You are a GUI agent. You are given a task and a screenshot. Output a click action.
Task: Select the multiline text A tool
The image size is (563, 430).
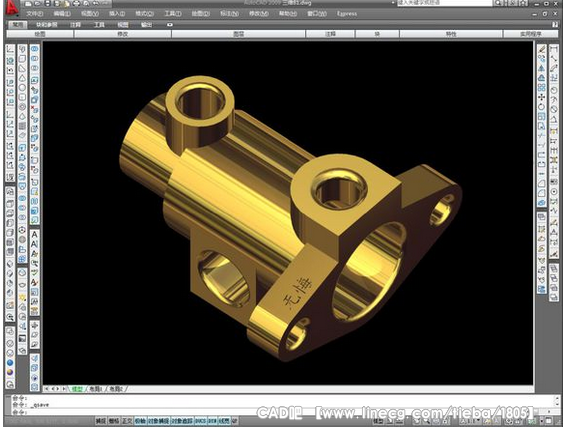(x=34, y=235)
